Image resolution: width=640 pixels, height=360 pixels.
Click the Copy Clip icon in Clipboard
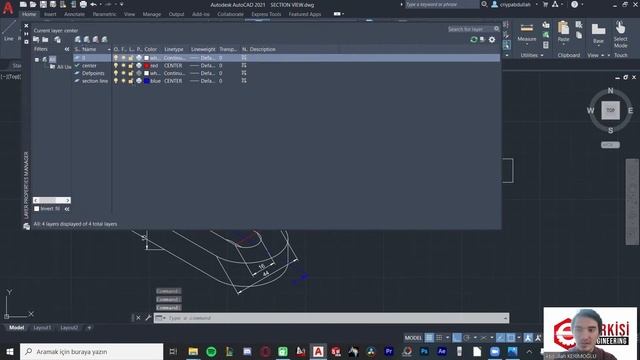(x=579, y=35)
